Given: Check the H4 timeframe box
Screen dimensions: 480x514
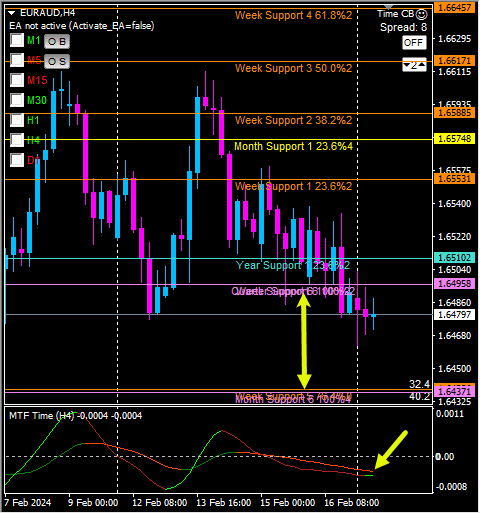Looking at the screenshot, I should point(17,140).
